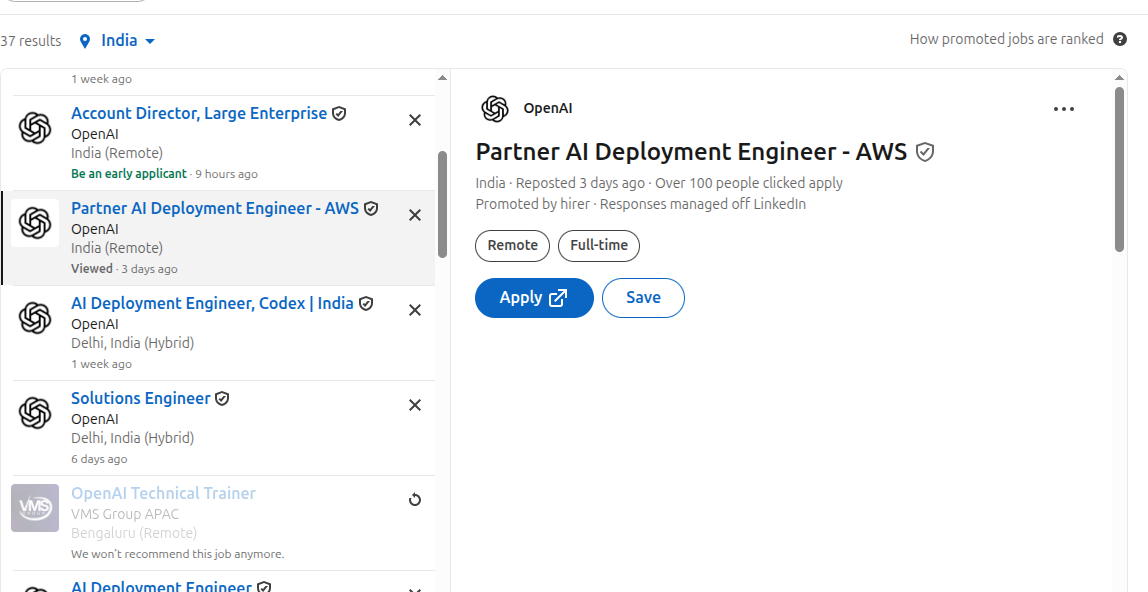The height and width of the screenshot is (592, 1148).
Task: Click VMS Group logo of Technical Trainer listing
Action: (x=35, y=508)
